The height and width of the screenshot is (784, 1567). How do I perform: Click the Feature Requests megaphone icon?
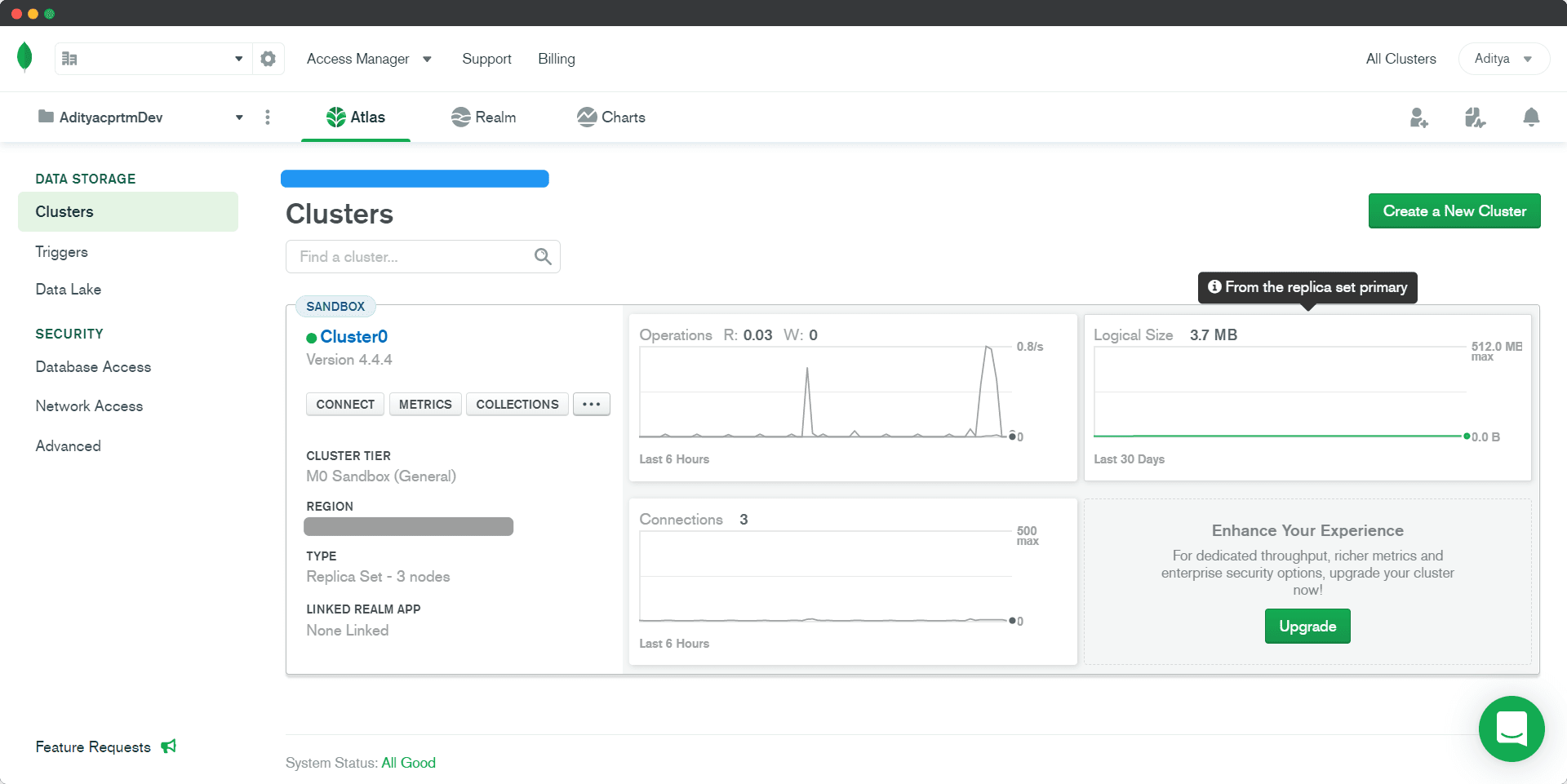tap(169, 746)
